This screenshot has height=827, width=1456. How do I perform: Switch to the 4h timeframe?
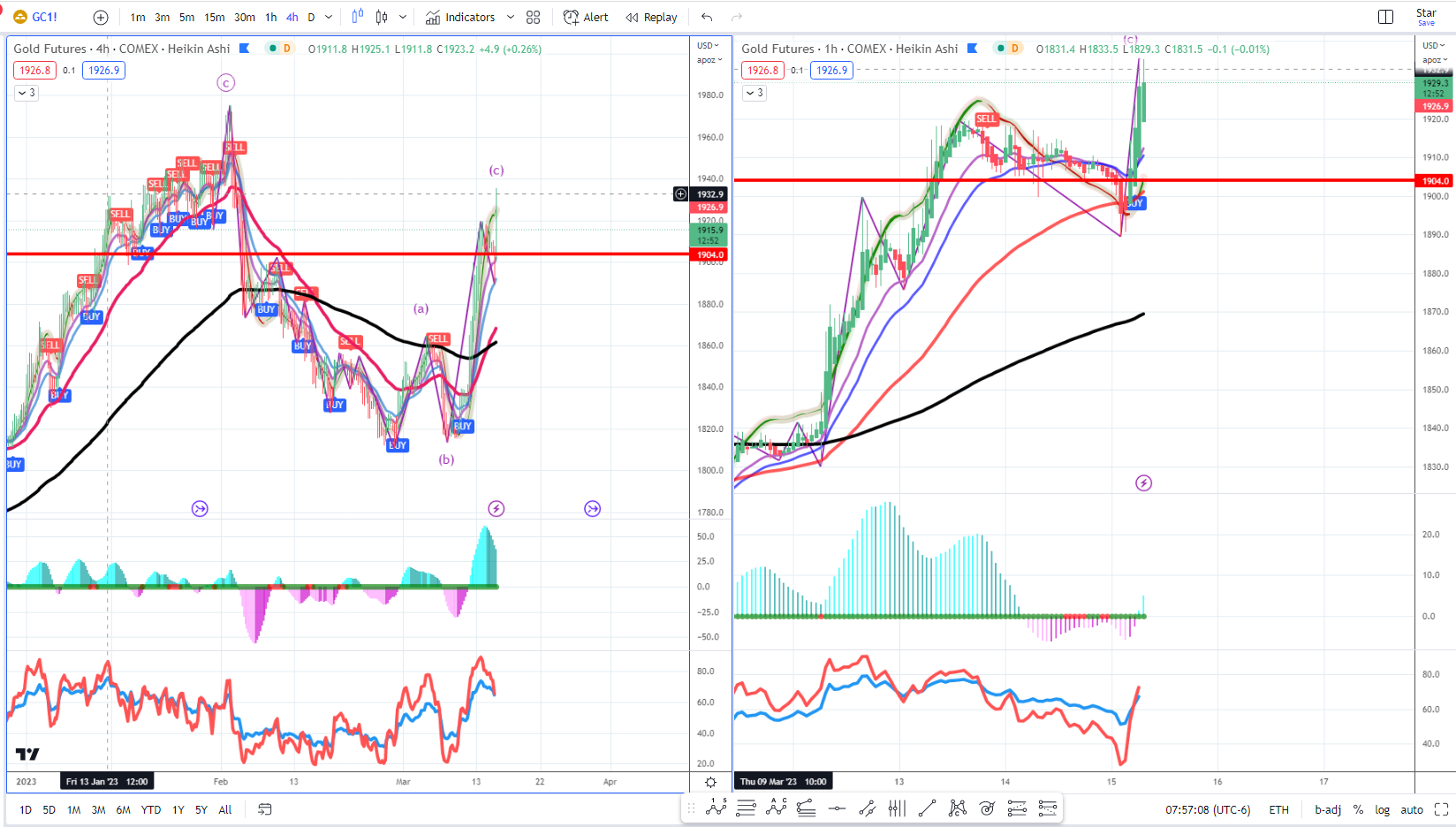(292, 17)
